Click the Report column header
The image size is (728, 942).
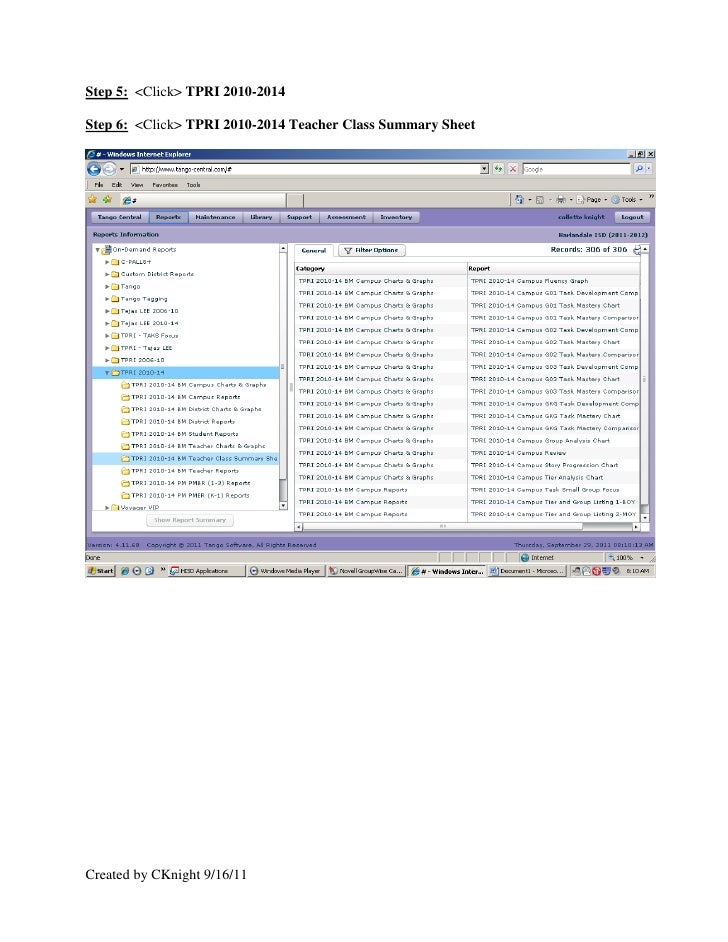point(553,269)
